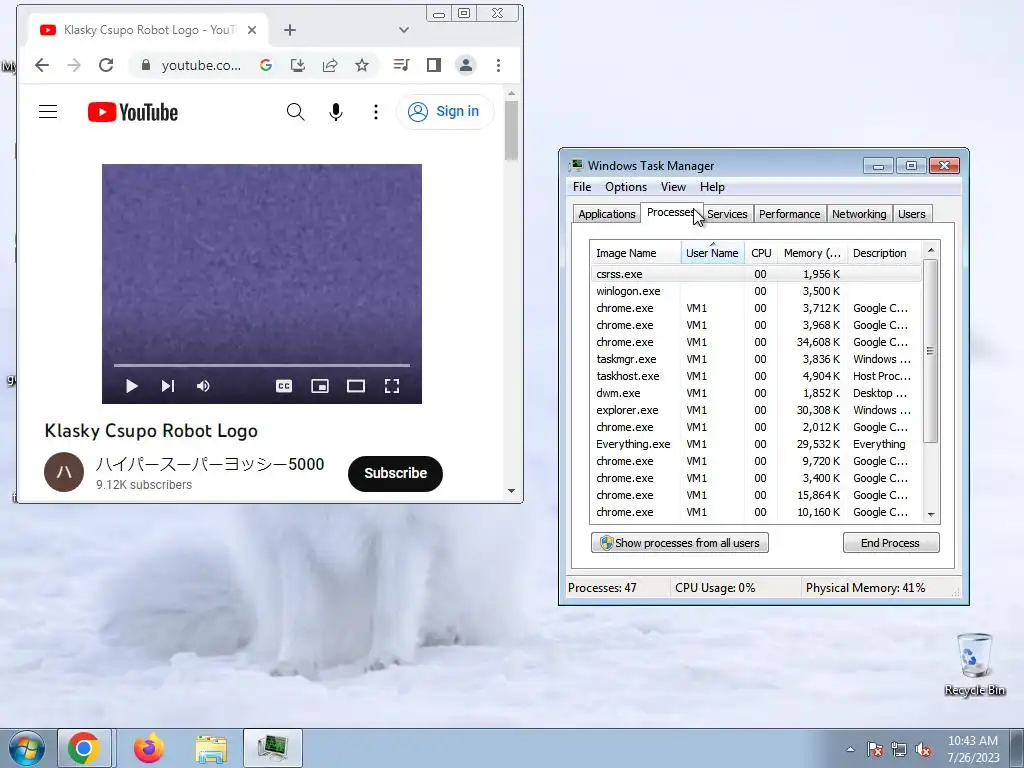The image size is (1024, 768).
Task: Toggle closed captions on video
Action: click(284, 386)
